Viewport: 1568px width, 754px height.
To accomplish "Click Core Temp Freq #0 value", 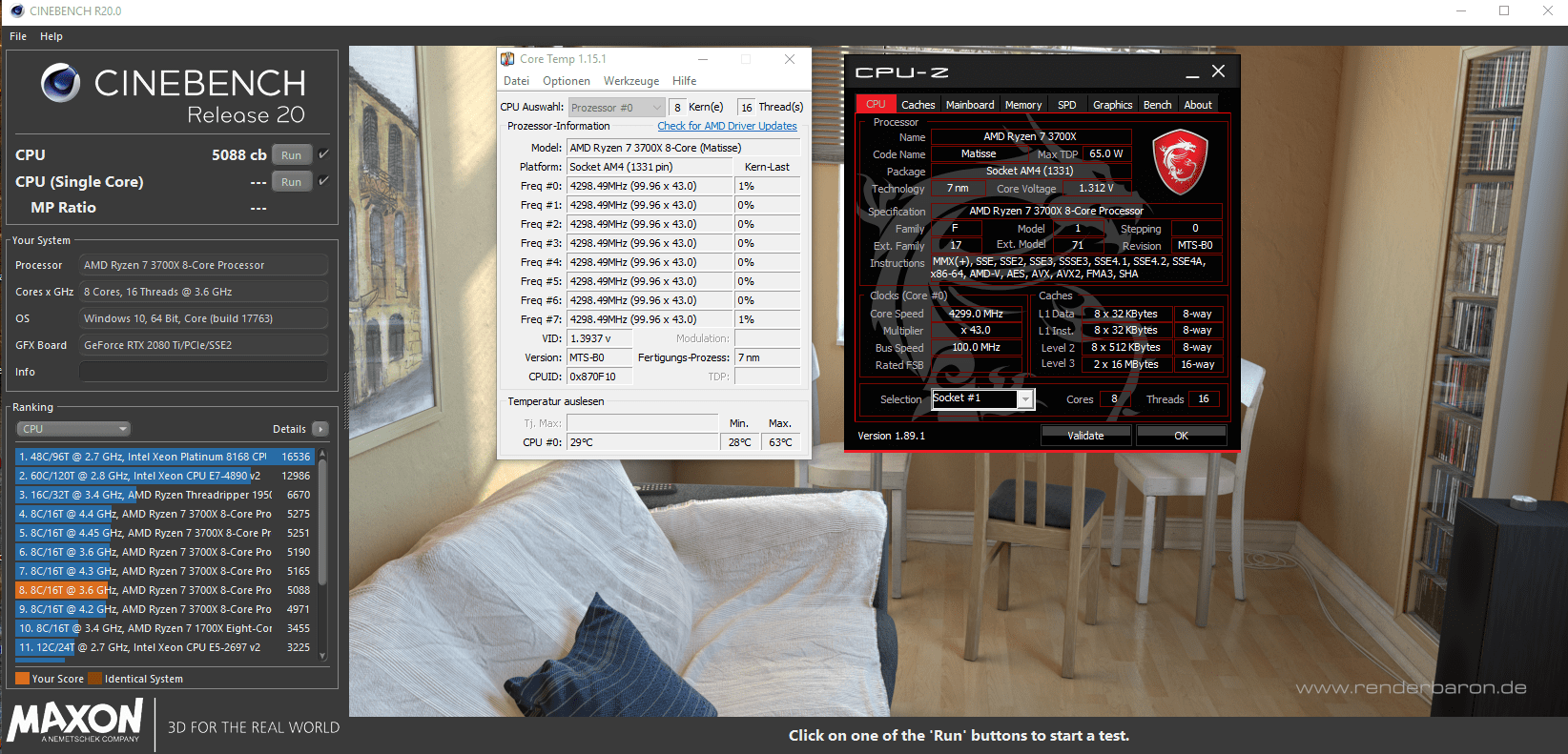I will click(650, 186).
